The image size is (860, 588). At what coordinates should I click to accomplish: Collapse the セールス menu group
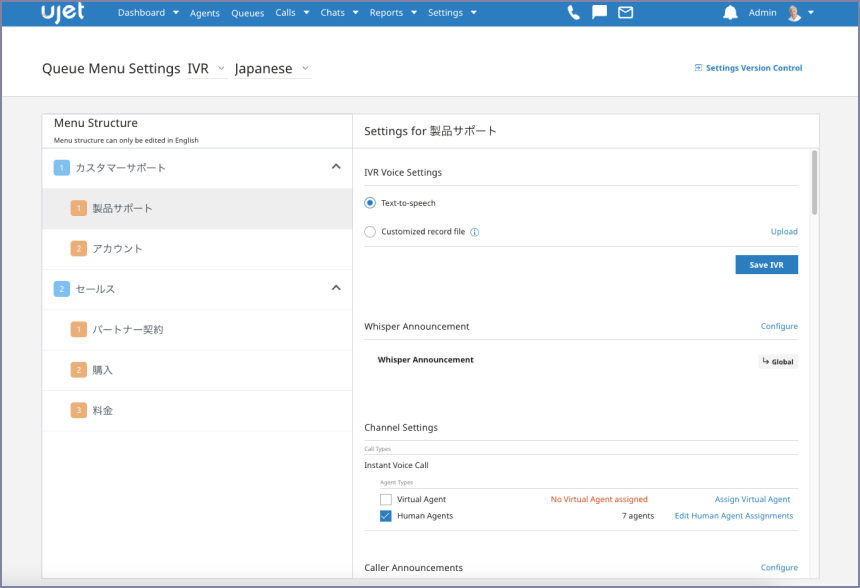(x=336, y=288)
